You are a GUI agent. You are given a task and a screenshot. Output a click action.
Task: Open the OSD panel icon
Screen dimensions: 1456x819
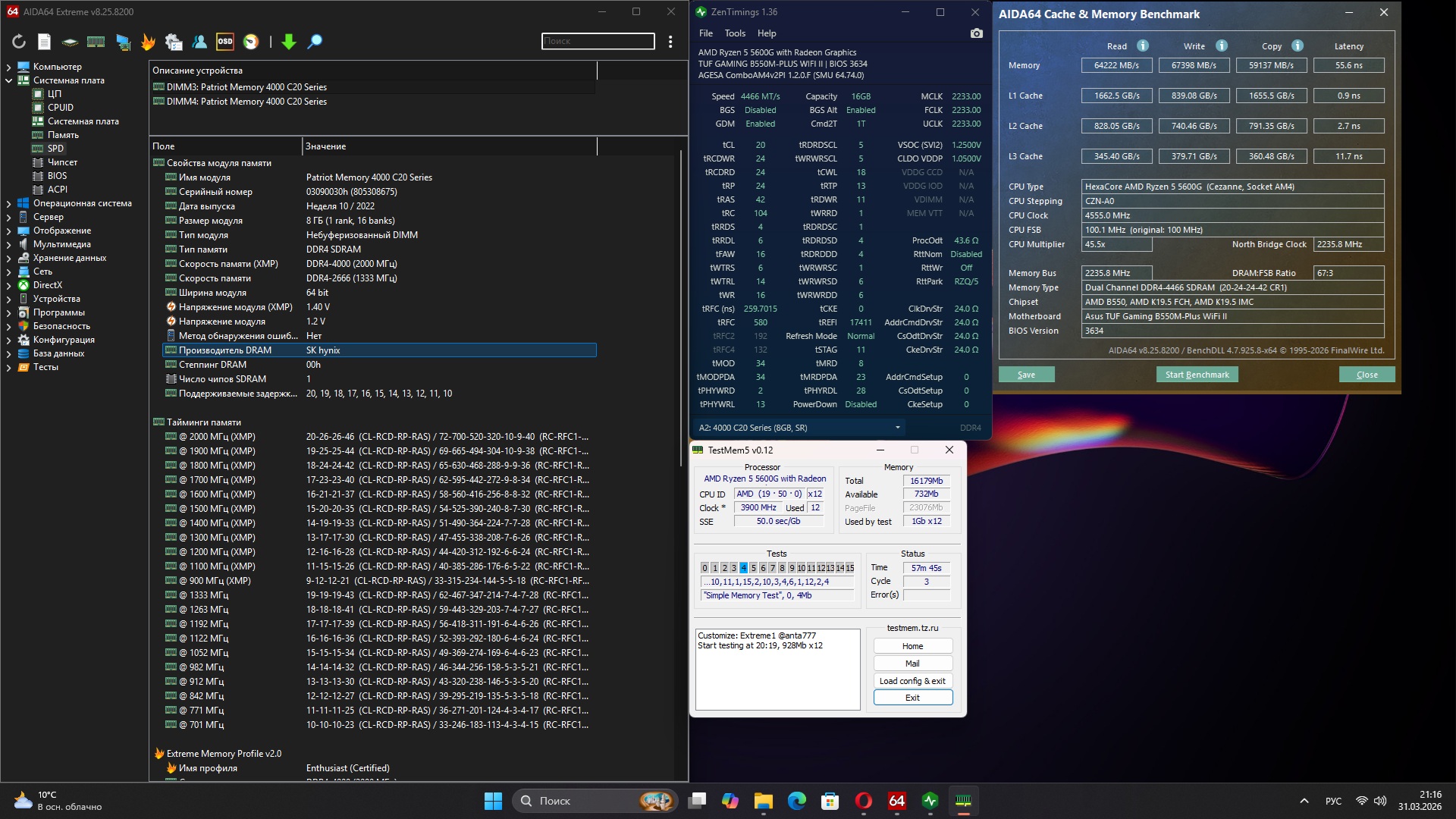[225, 42]
